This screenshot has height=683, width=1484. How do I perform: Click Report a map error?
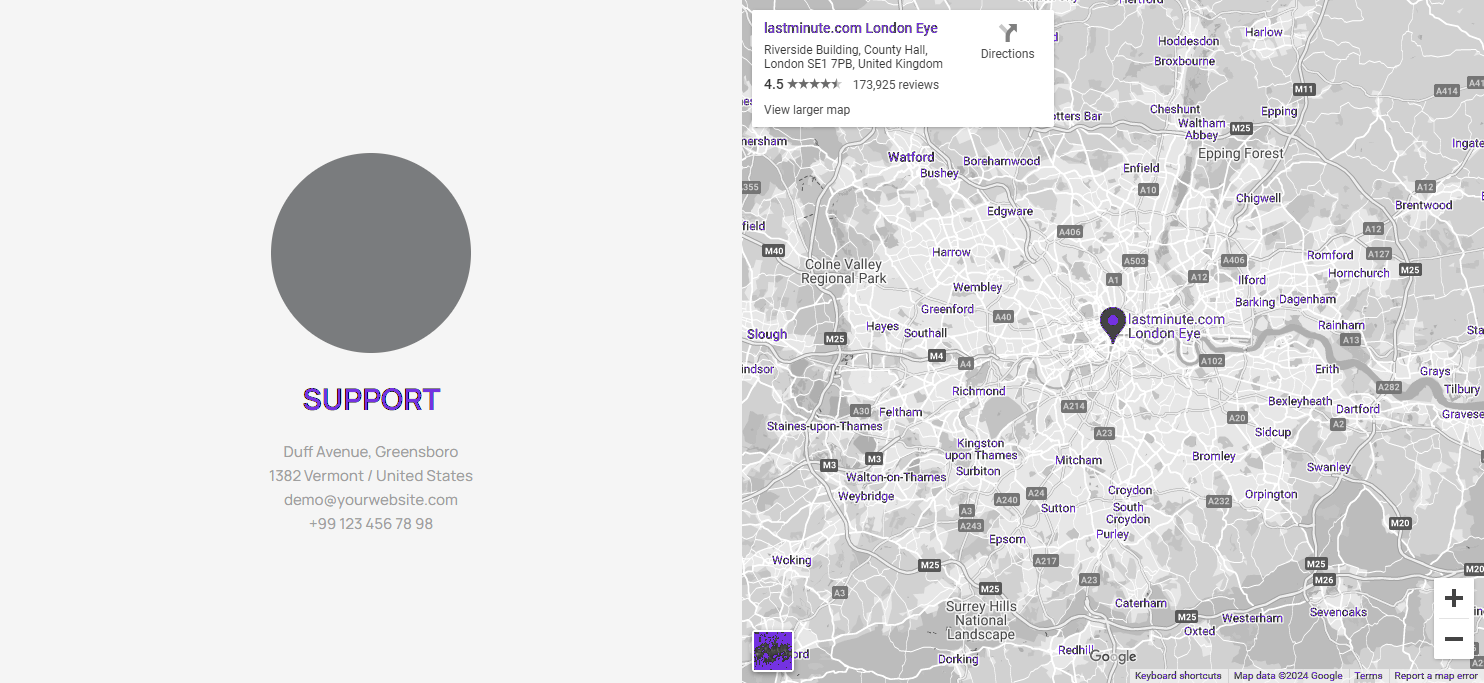click(1435, 676)
